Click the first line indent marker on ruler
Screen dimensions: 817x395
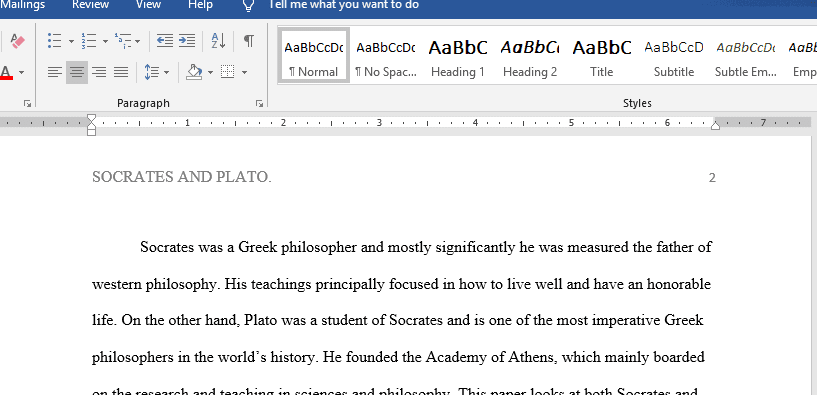[92, 119]
